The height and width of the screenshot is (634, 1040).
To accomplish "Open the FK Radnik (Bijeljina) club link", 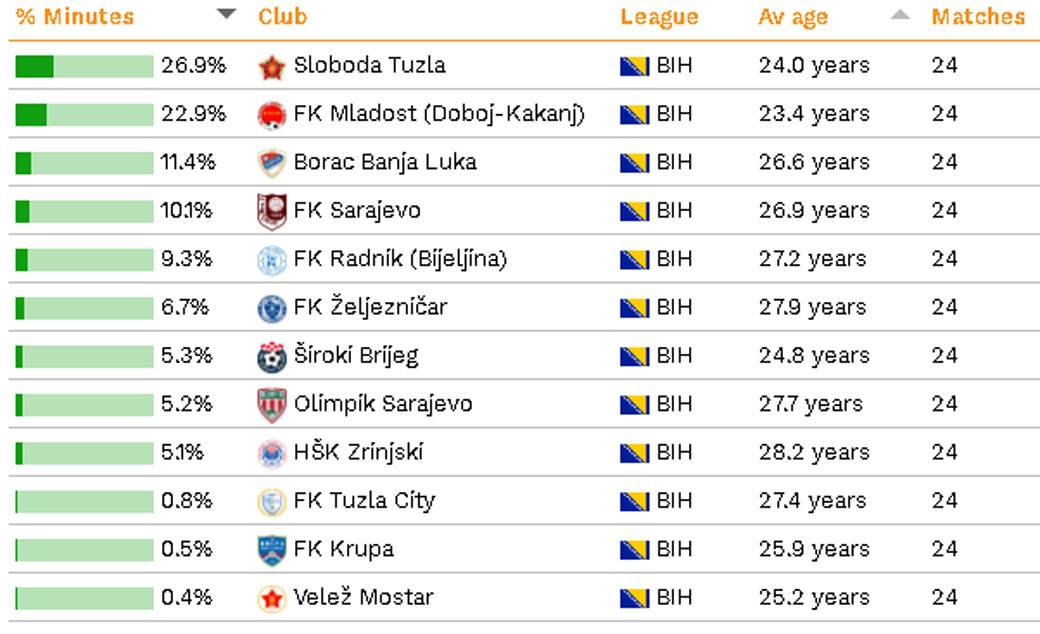I will click(400, 259).
